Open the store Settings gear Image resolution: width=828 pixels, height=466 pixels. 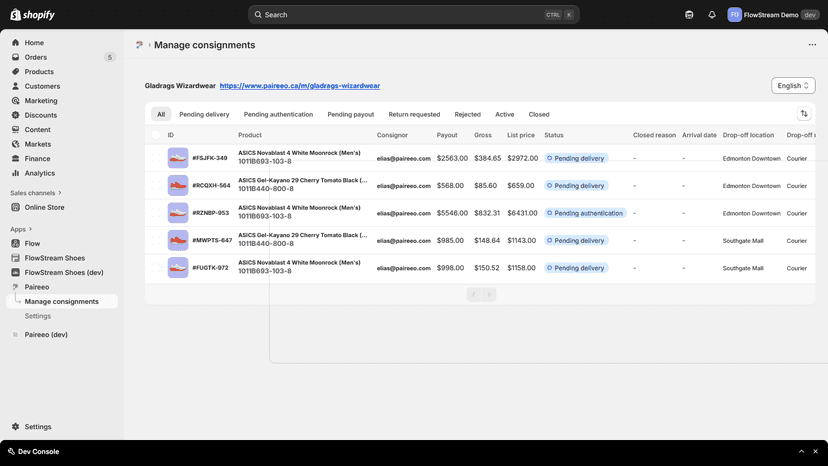38,427
